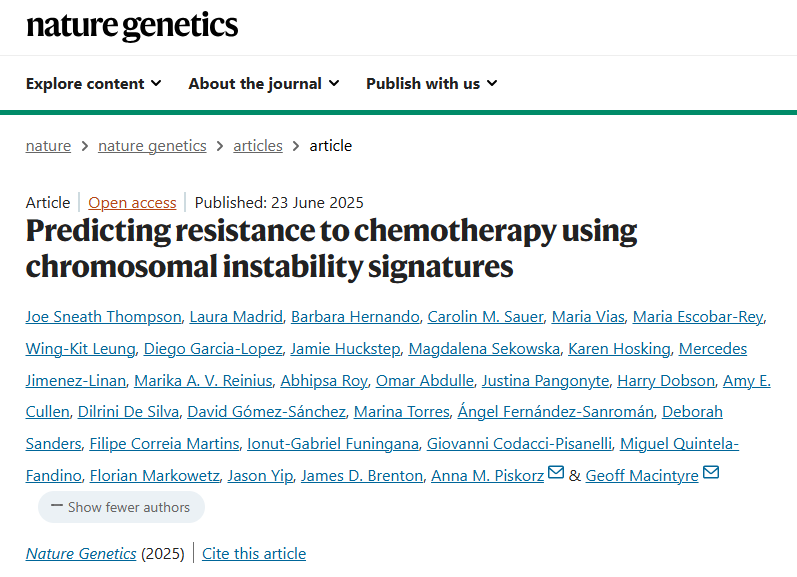This screenshot has width=797, height=577.
Task: Expand the Explore content dropdown
Action: tap(93, 84)
